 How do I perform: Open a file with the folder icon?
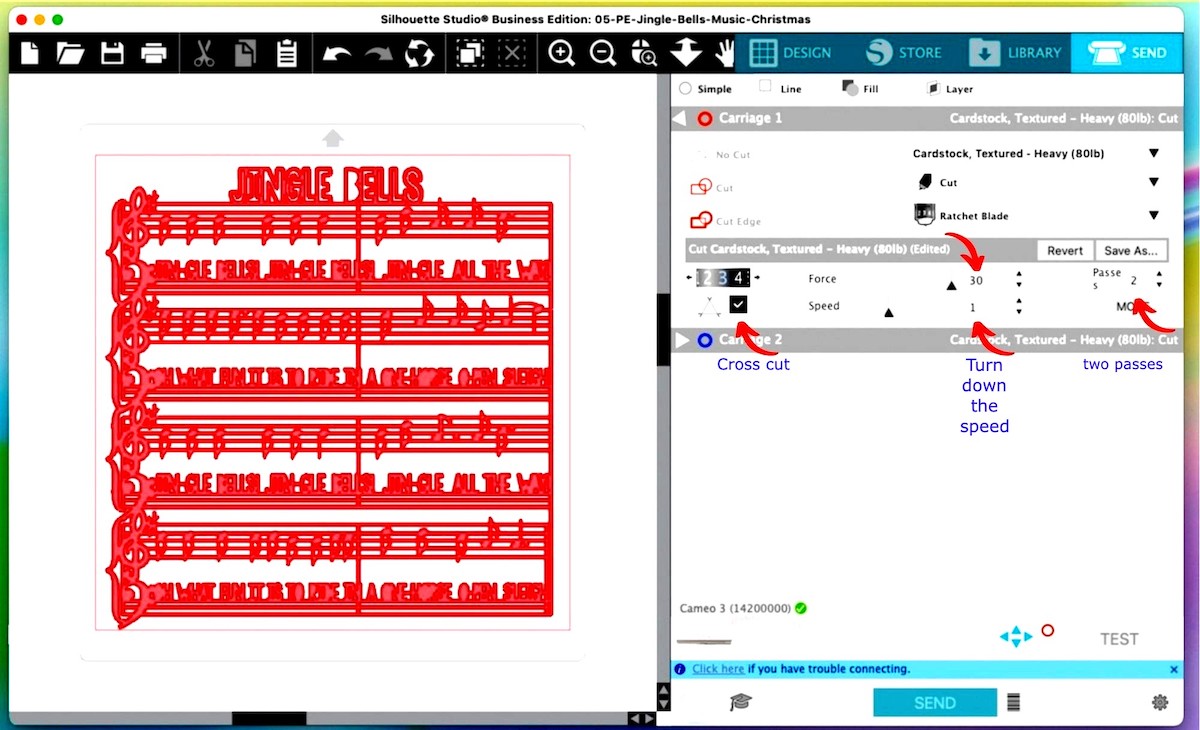pos(71,53)
